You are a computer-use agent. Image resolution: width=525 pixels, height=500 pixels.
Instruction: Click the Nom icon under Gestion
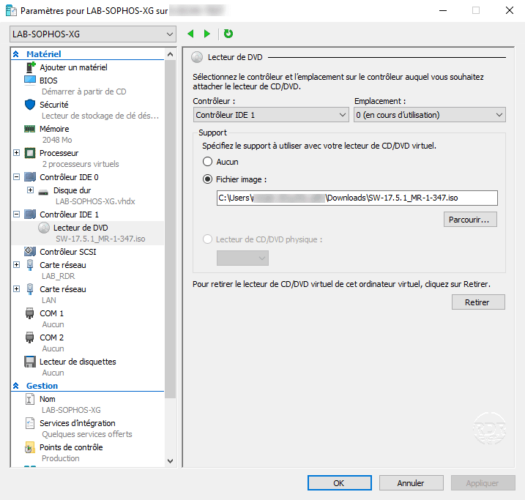pos(30,399)
